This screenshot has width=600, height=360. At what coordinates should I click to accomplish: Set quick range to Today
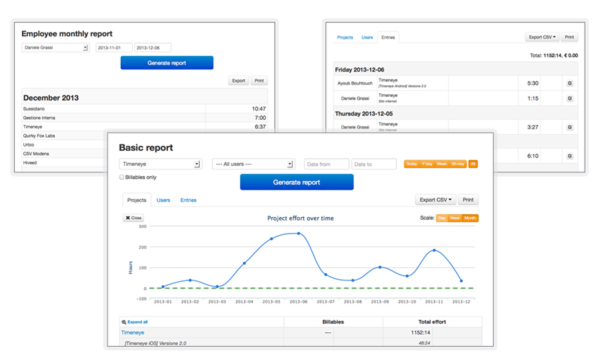412,164
